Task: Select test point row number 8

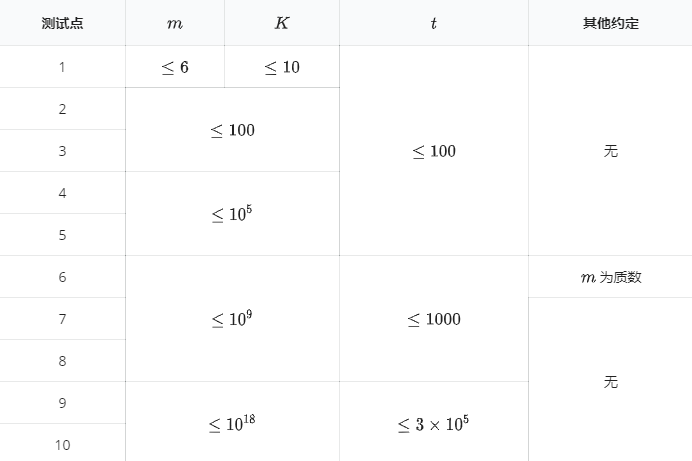Action: [x=62, y=361]
